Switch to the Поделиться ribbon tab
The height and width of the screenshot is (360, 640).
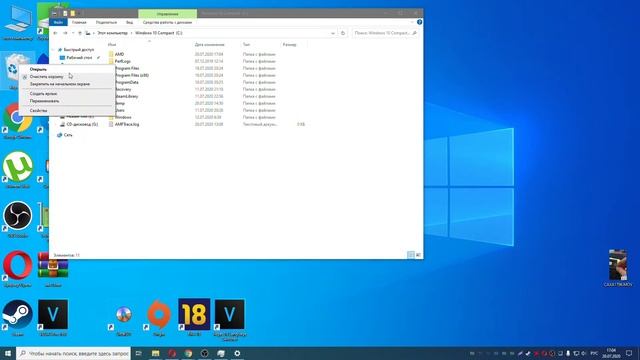[x=106, y=22]
